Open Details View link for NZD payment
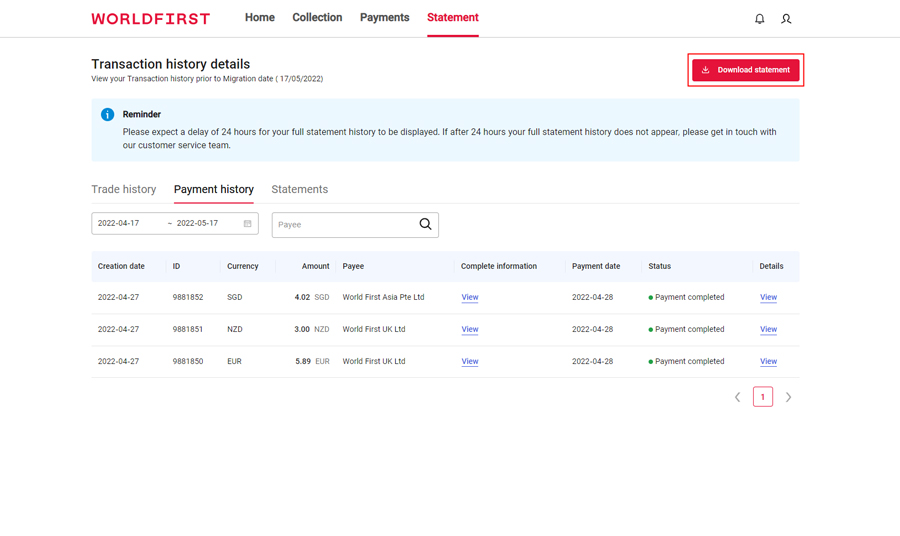This screenshot has height=536, width=900. pos(769,329)
